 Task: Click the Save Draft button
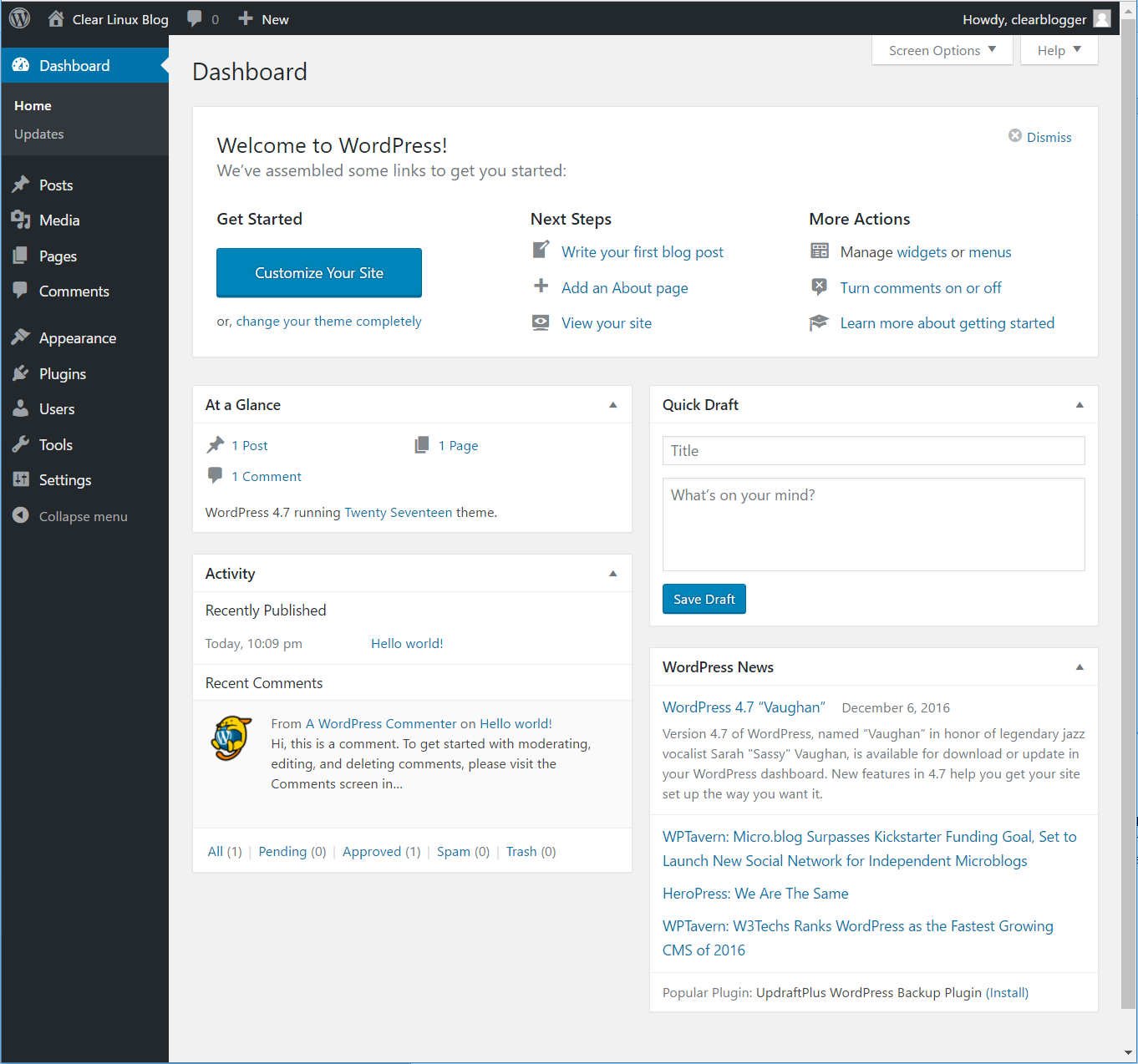click(704, 599)
